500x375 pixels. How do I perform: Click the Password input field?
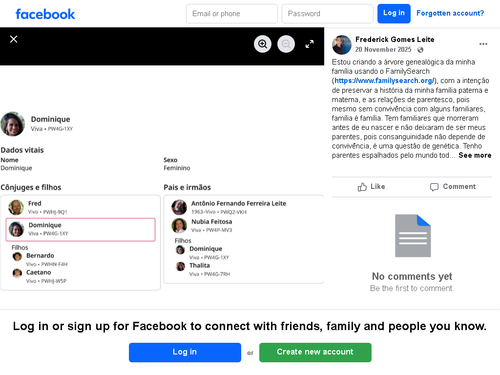tap(327, 14)
